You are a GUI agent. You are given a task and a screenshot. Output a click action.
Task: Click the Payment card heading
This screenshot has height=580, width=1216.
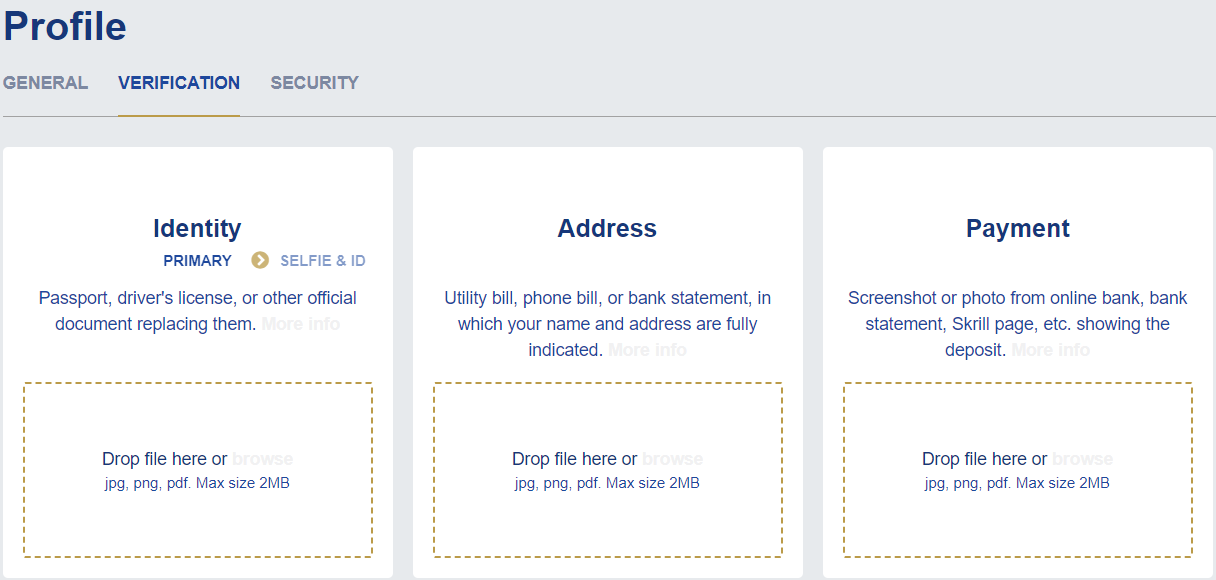pyautogui.click(x=1017, y=229)
